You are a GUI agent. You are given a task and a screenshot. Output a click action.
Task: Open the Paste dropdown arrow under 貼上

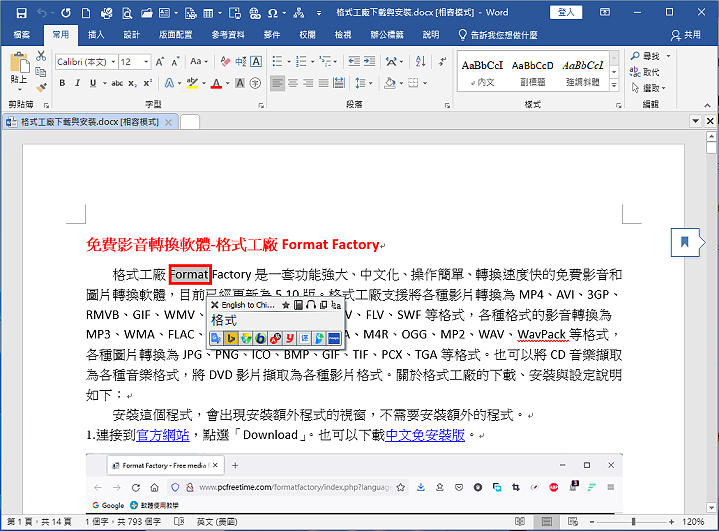(19, 90)
